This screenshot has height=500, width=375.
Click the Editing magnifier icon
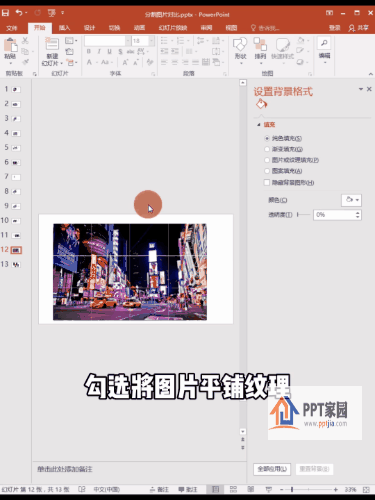[x=324, y=44]
